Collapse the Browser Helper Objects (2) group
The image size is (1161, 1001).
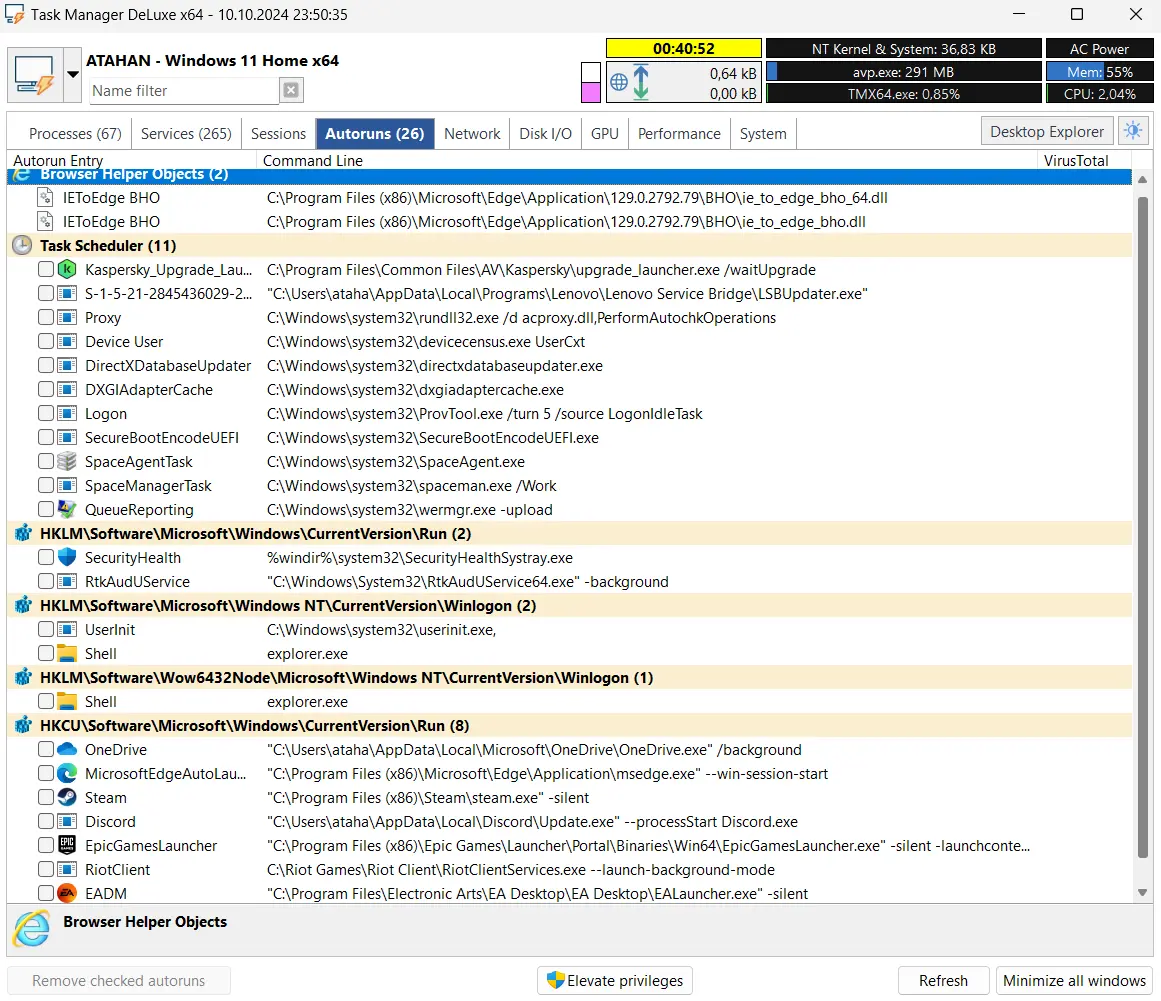[x=569, y=175]
